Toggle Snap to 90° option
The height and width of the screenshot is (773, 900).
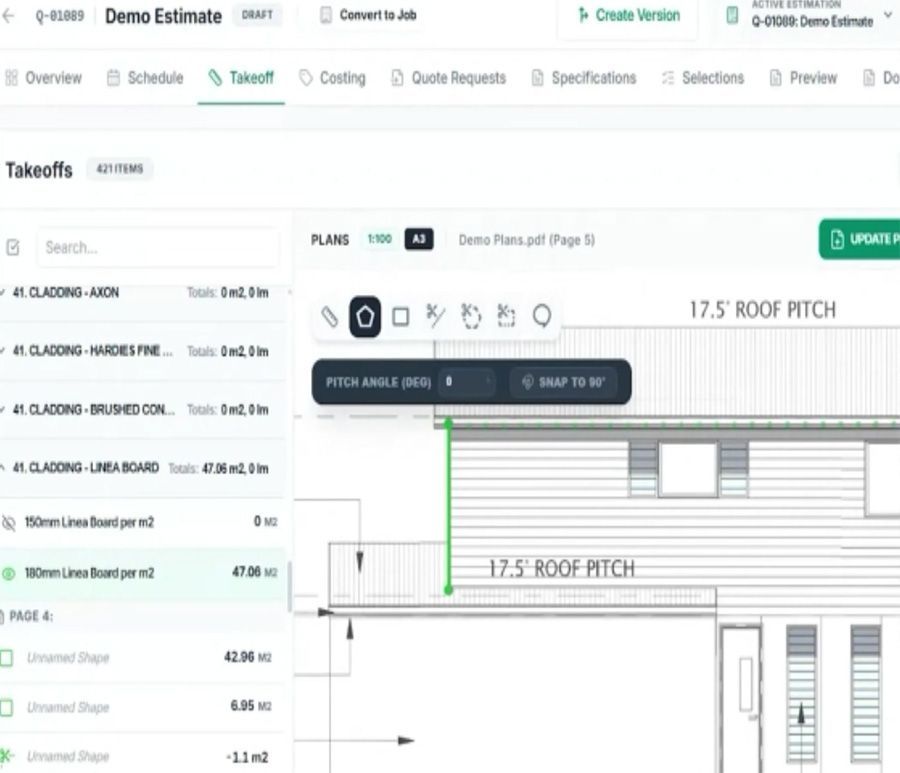pos(564,382)
